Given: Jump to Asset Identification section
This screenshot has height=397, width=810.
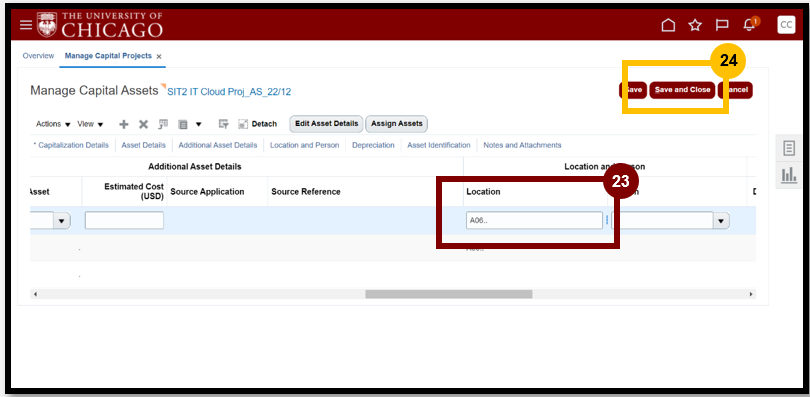Looking at the screenshot, I should [439, 145].
